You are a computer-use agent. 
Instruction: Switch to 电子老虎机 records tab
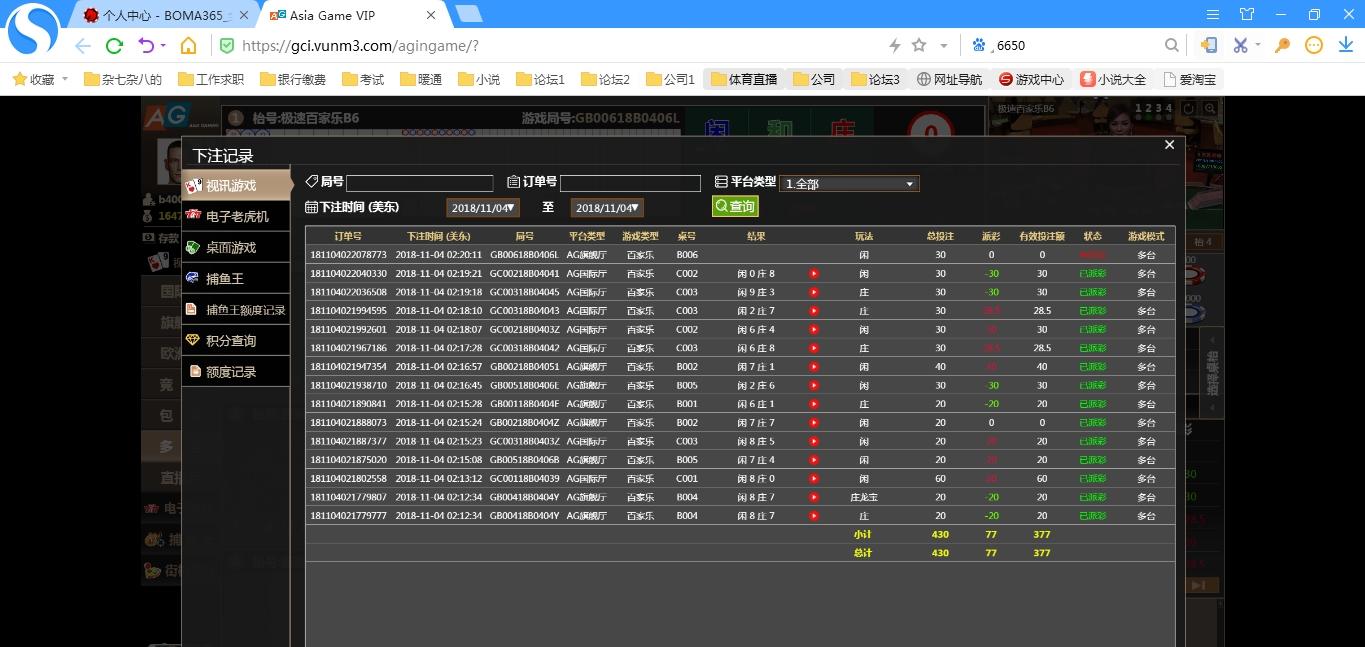point(236,216)
